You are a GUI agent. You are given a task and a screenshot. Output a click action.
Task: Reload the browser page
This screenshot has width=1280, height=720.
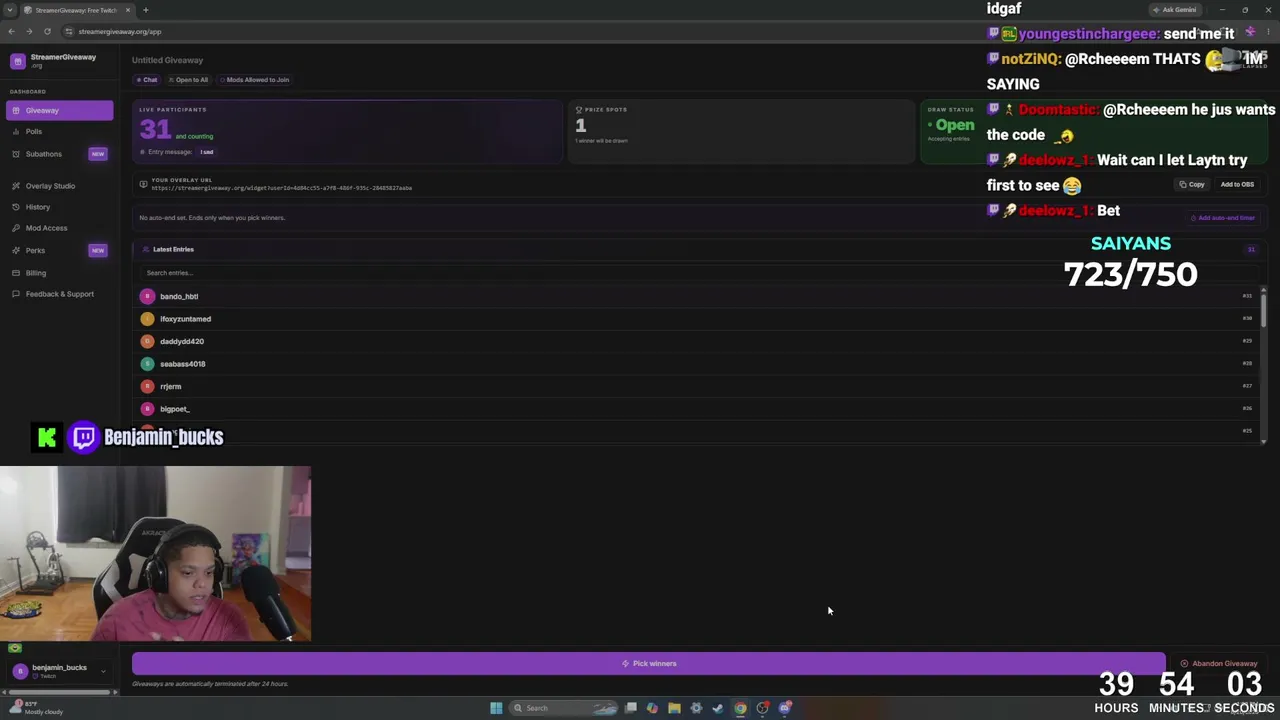(47, 31)
